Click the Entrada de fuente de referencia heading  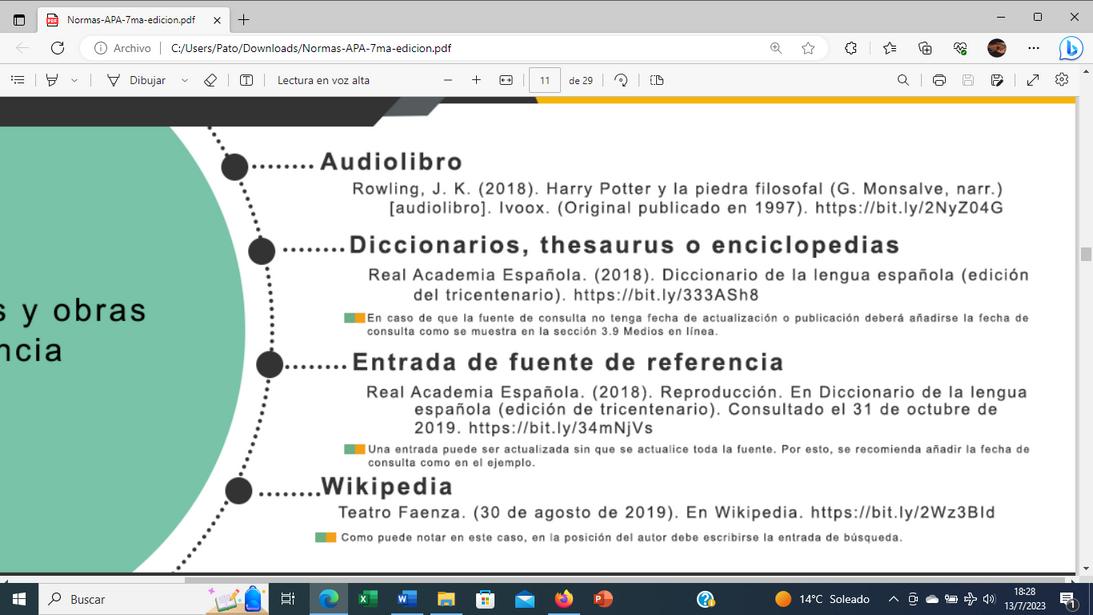coord(568,362)
